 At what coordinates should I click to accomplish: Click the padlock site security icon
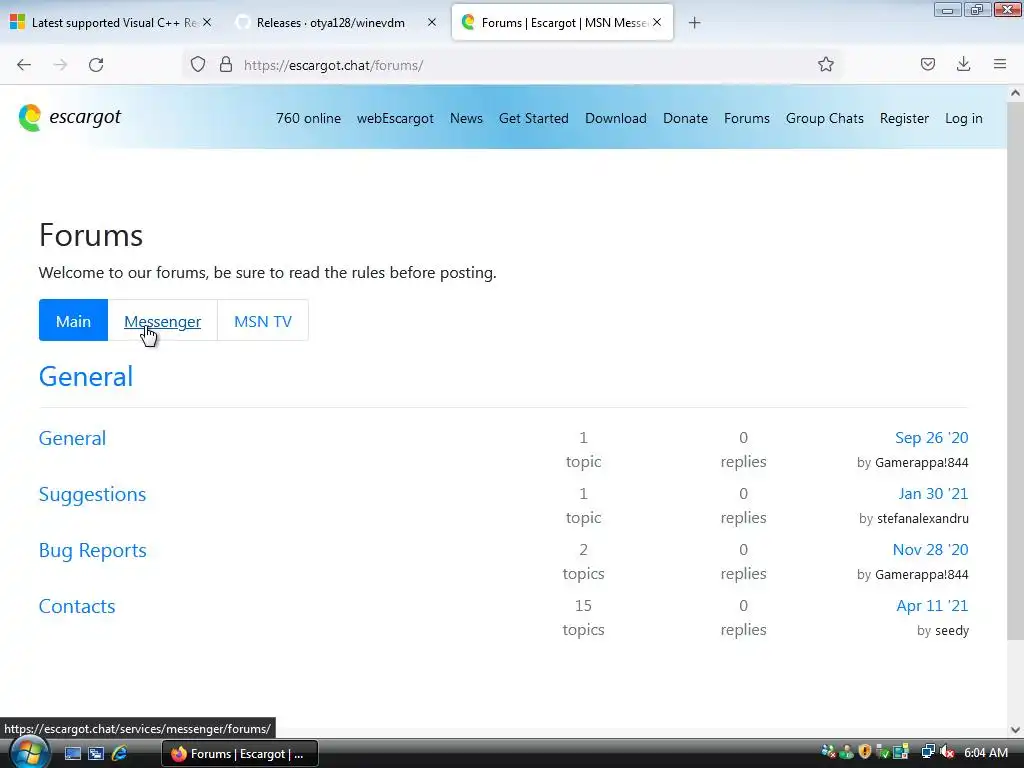pyautogui.click(x=226, y=65)
